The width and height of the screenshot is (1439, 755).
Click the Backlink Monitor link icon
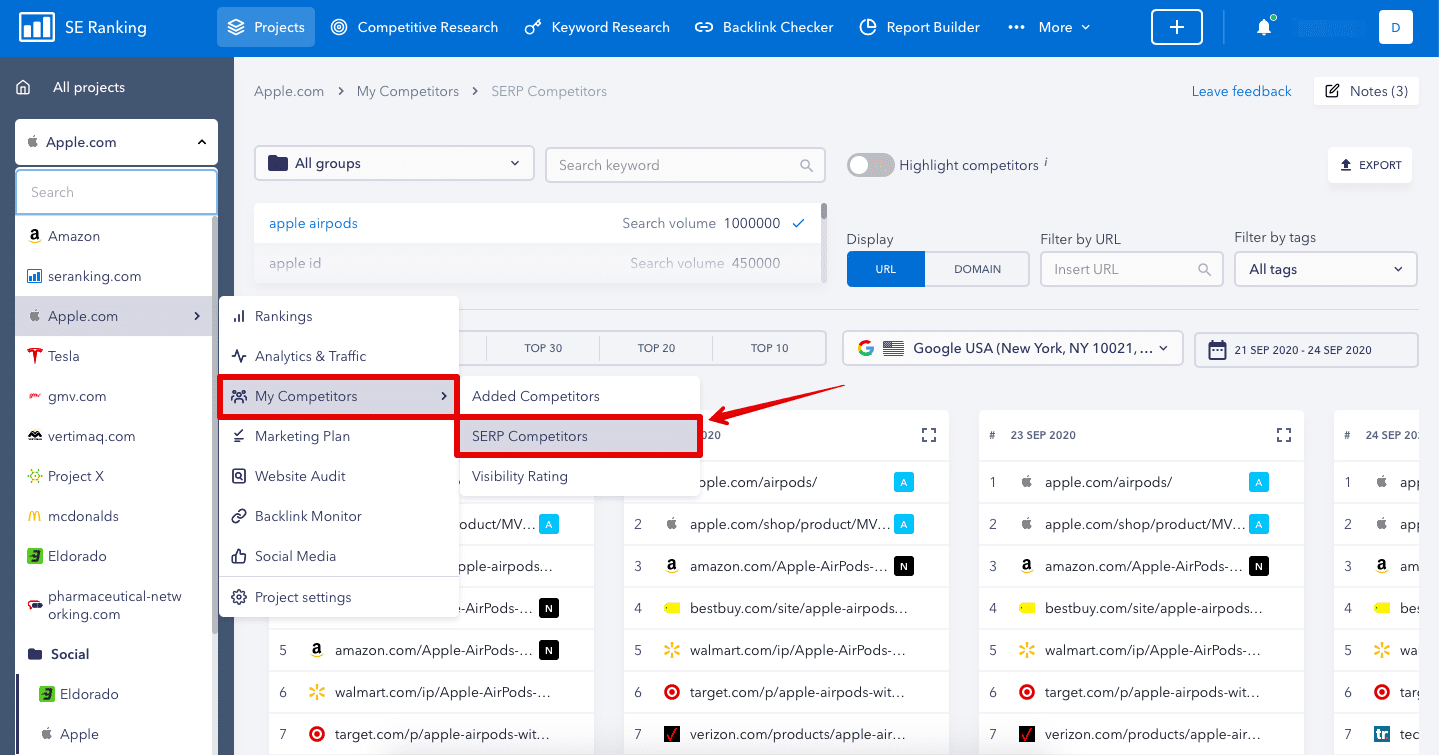coord(239,516)
